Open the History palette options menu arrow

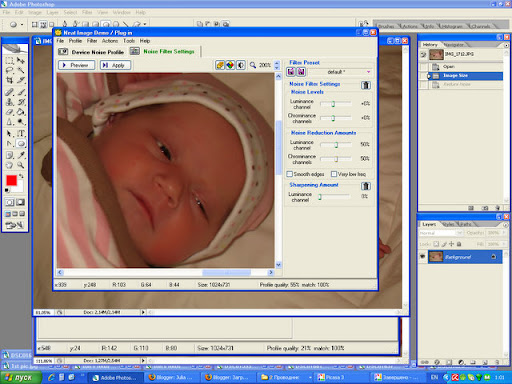[506, 45]
